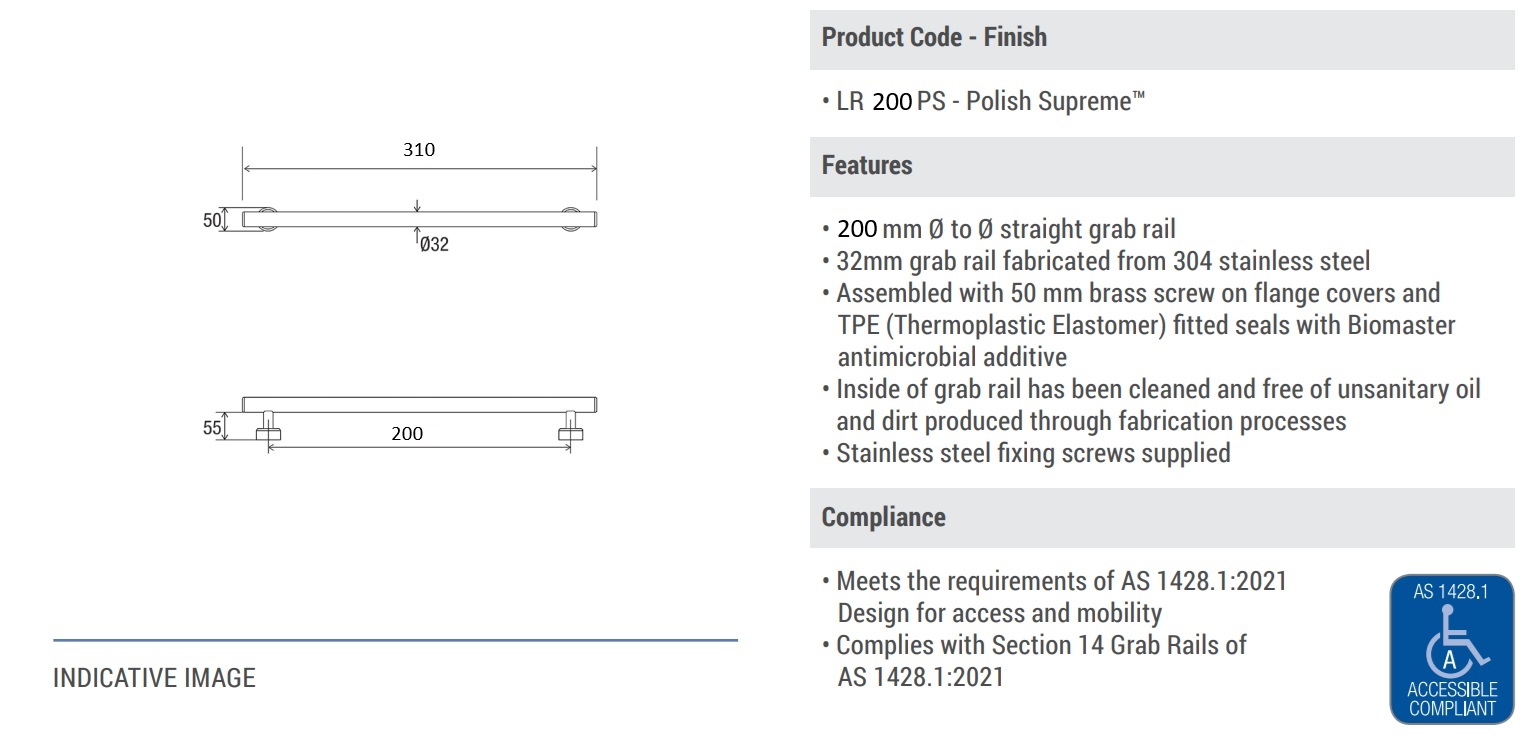Click the side view grab rail drawing
Viewport: 1537px width, 736px height.
[420, 418]
